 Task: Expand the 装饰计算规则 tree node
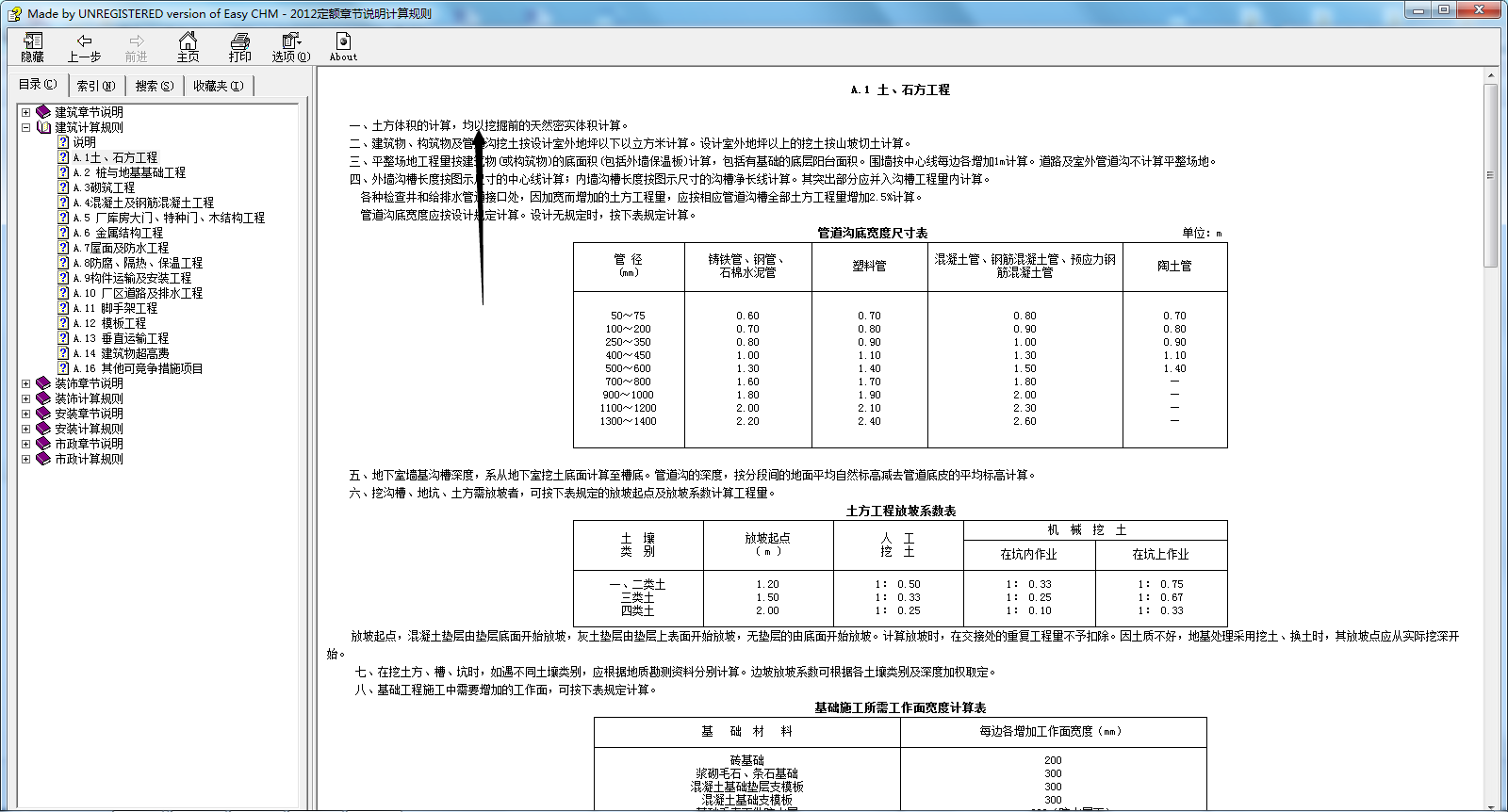click(x=26, y=398)
